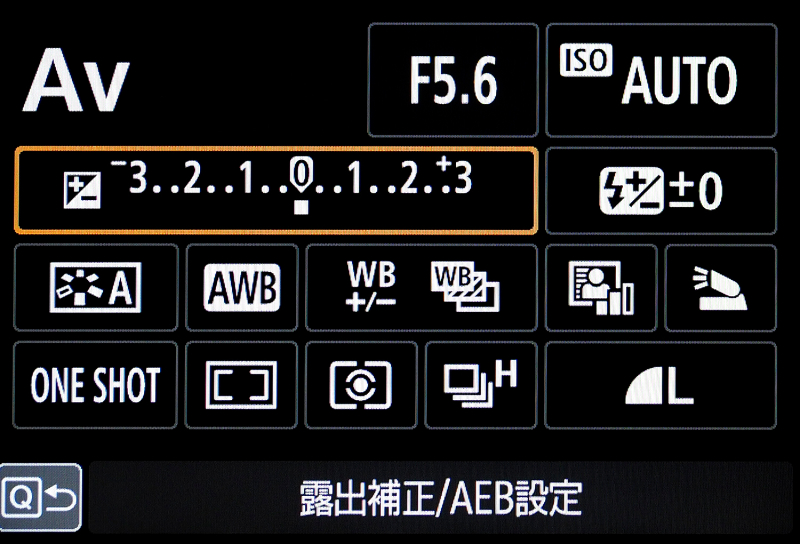
Task: Open the F5.6 aperture setting
Action: pos(453,80)
